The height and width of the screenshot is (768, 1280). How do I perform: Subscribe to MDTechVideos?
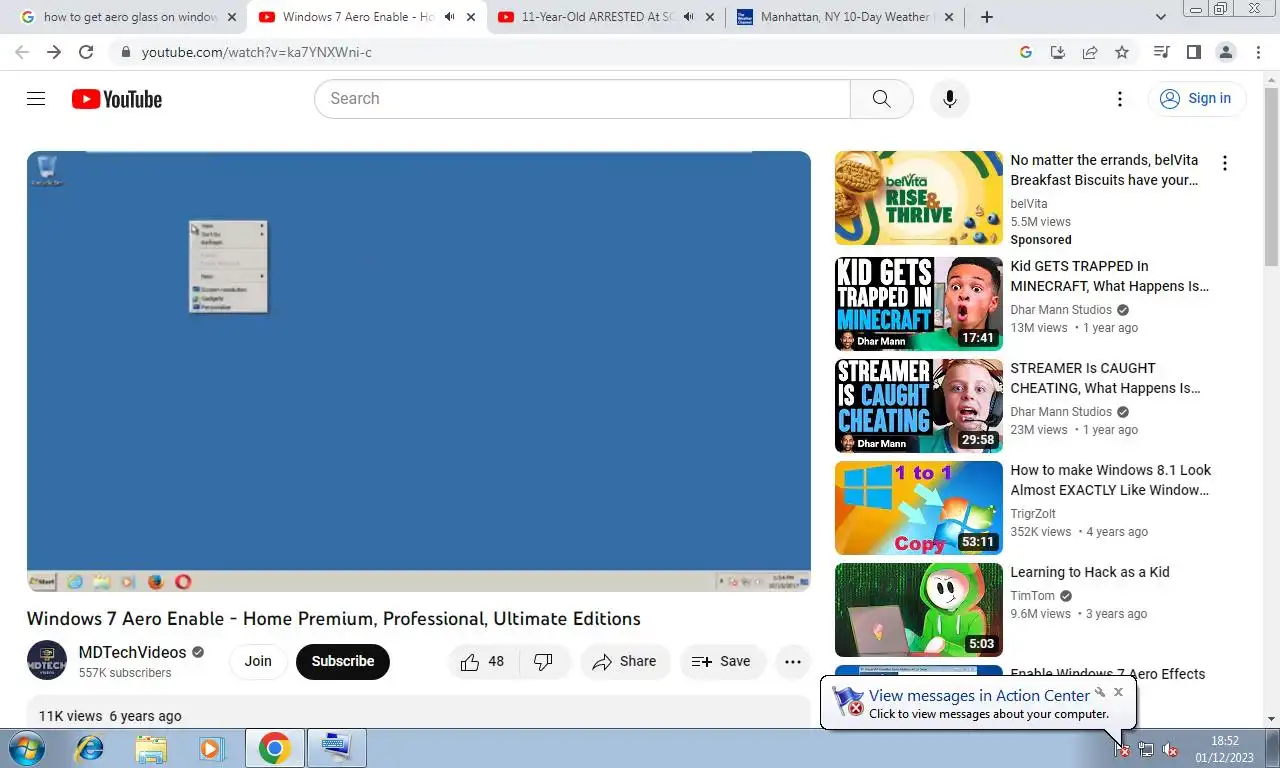[343, 661]
